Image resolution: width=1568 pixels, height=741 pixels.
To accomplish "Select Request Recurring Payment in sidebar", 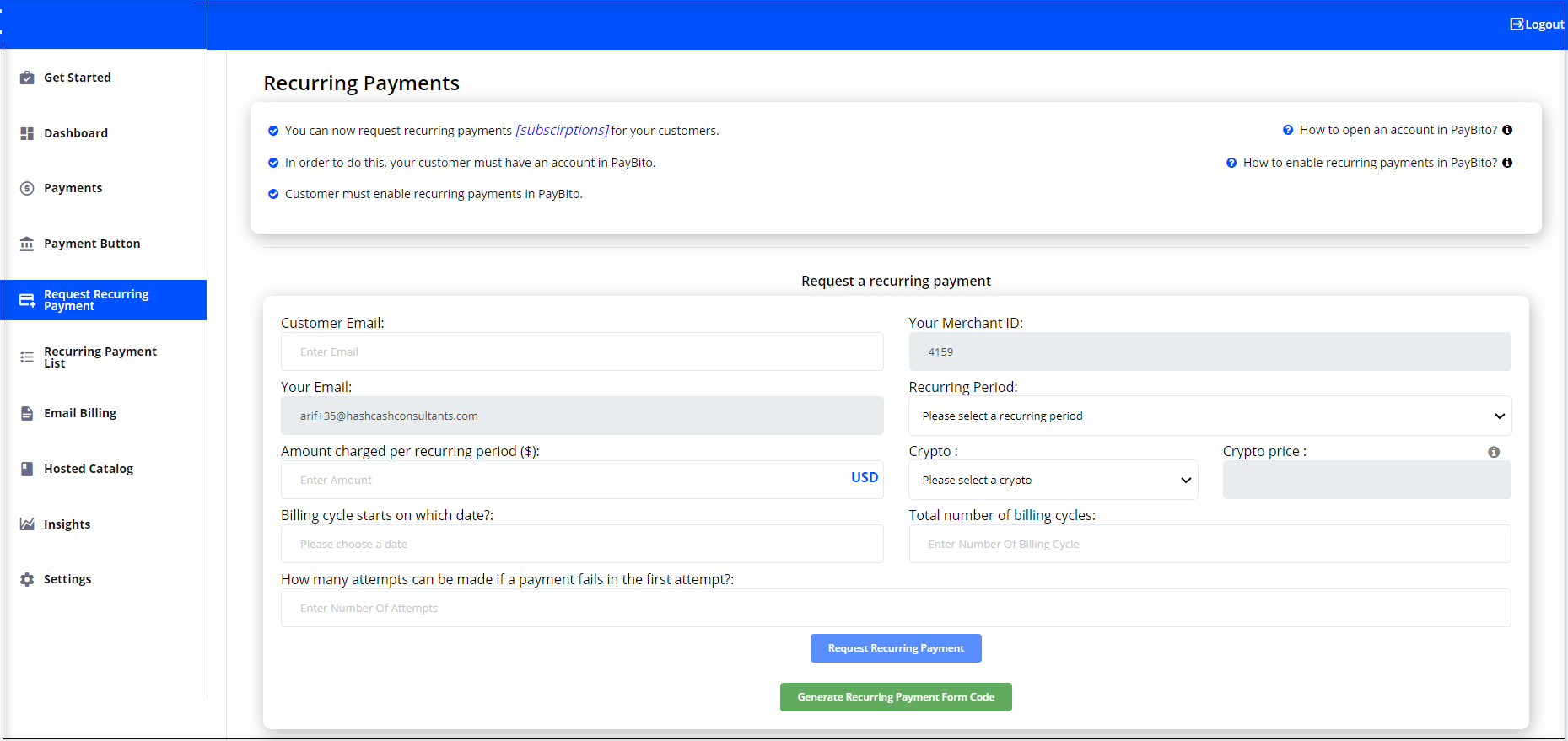I will pyautogui.click(x=96, y=300).
